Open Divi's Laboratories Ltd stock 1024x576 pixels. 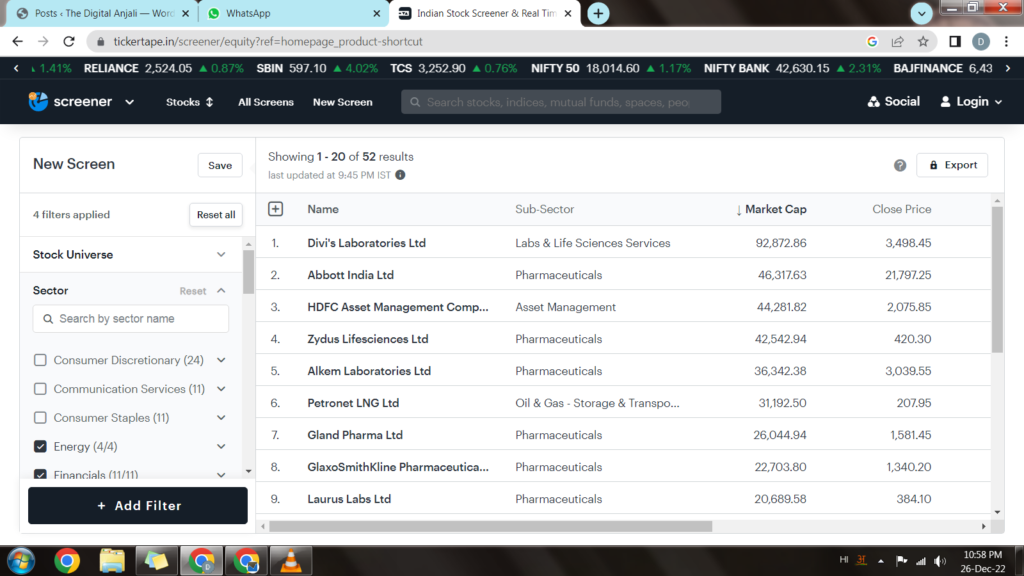[x=366, y=243]
